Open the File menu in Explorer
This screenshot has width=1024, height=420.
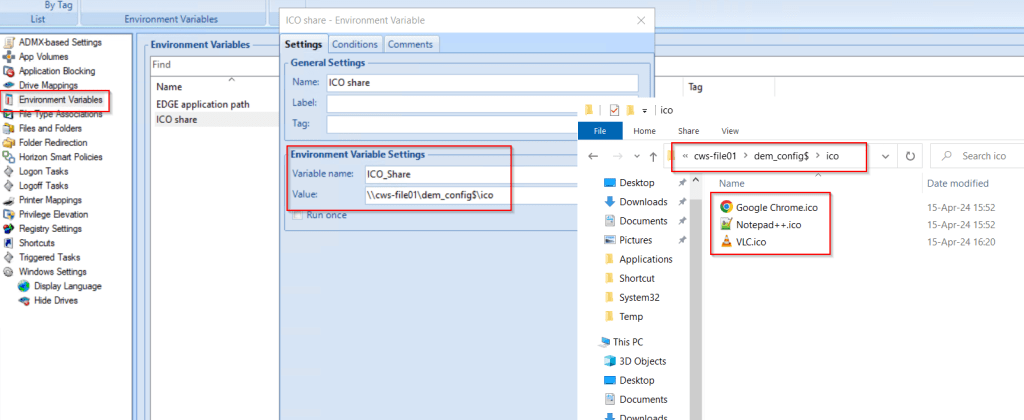601,131
